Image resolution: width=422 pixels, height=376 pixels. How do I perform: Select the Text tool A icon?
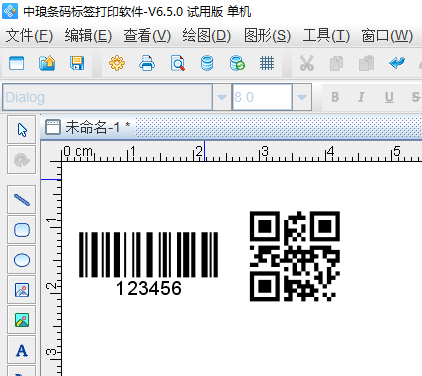click(22, 350)
